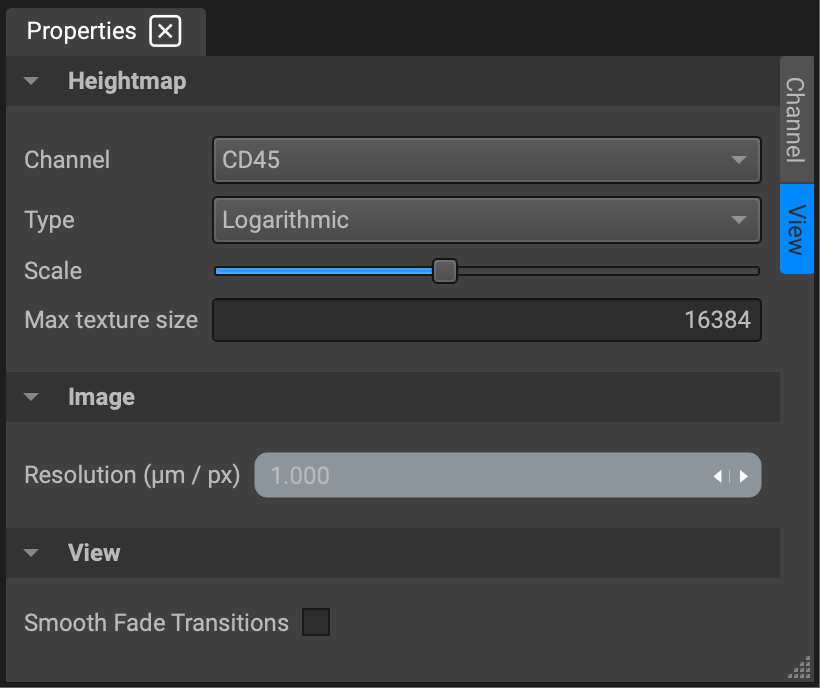Image resolution: width=820 pixels, height=688 pixels.
Task: Click the arrow icon beside Logarithmic
Action: (x=738, y=220)
